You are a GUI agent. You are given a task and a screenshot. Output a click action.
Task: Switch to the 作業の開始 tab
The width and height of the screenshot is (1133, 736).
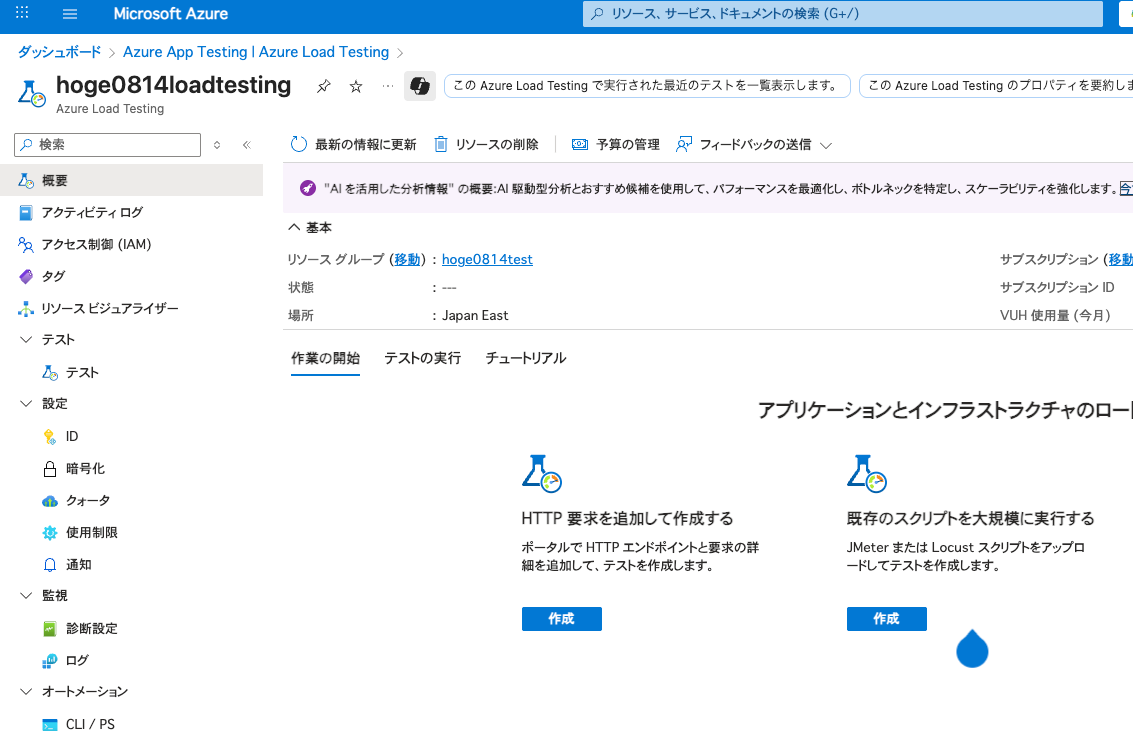point(325,358)
